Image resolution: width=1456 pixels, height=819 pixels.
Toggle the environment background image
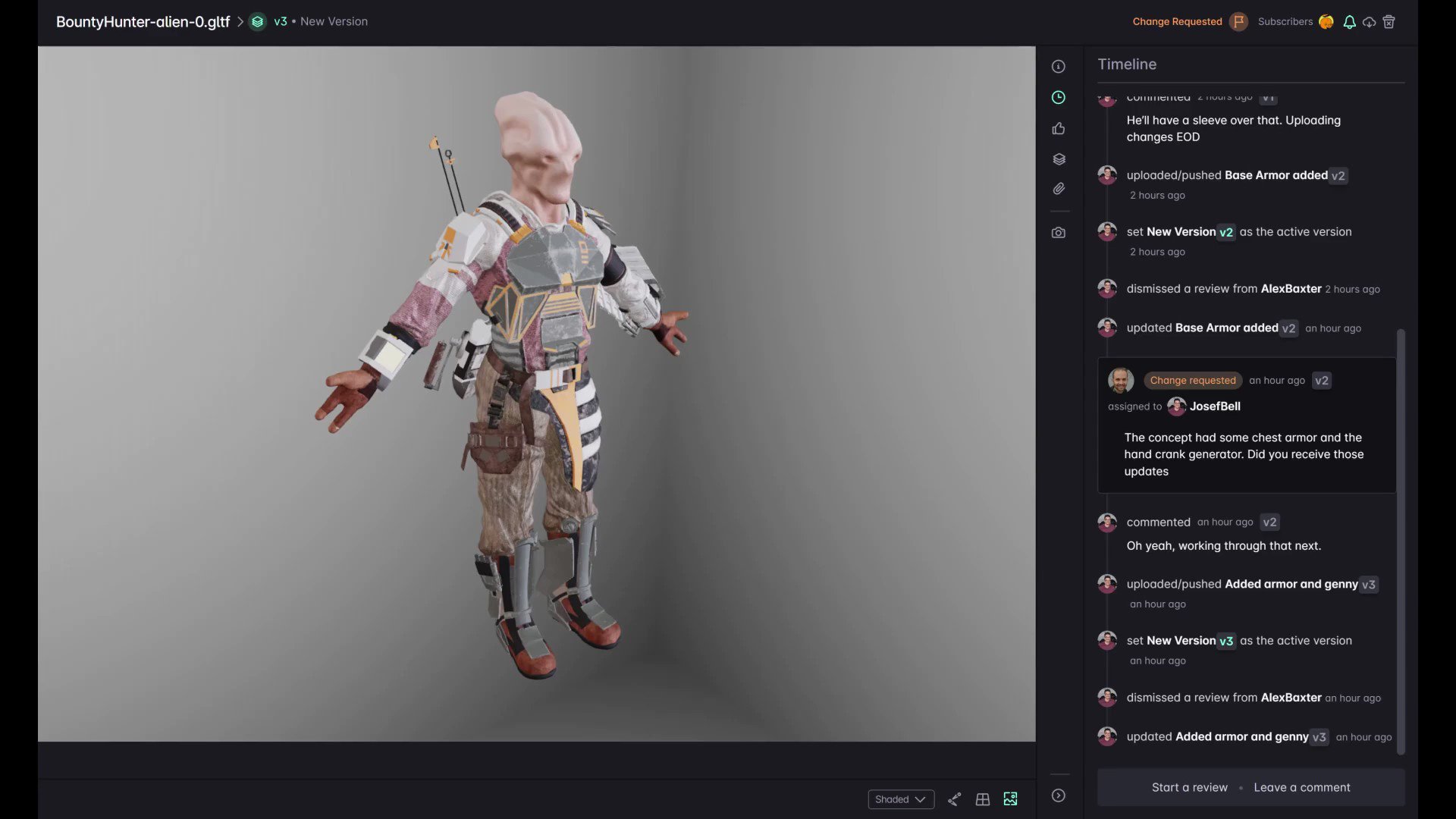point(1010,799)
